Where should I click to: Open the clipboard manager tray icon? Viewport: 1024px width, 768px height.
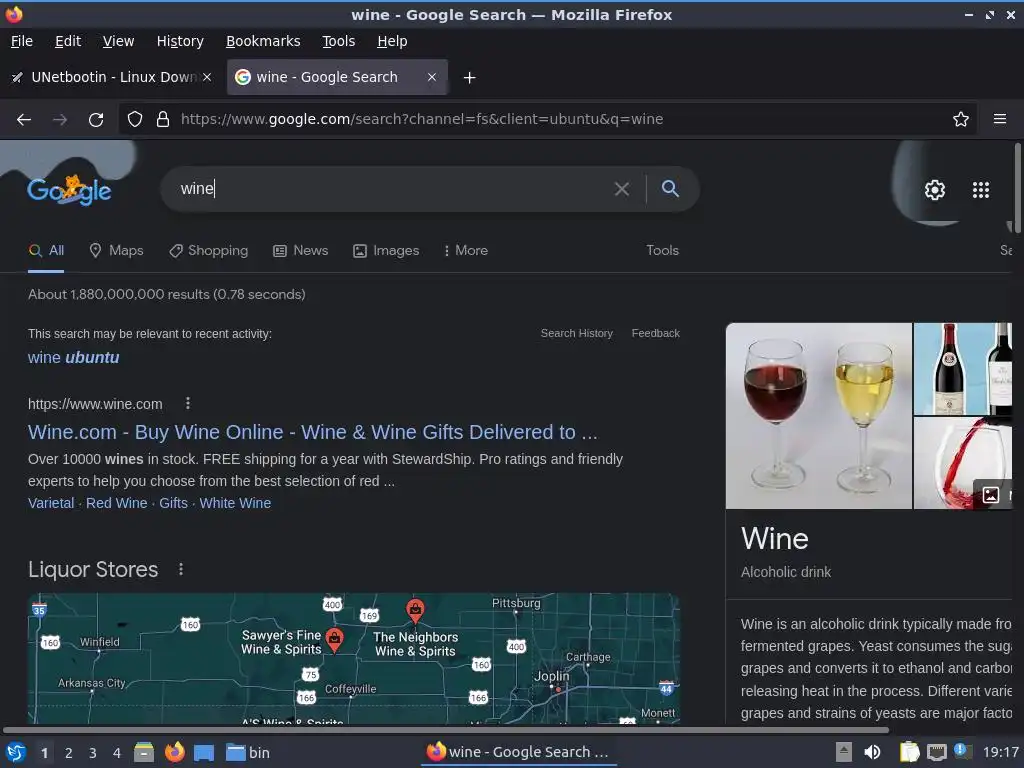909,752
